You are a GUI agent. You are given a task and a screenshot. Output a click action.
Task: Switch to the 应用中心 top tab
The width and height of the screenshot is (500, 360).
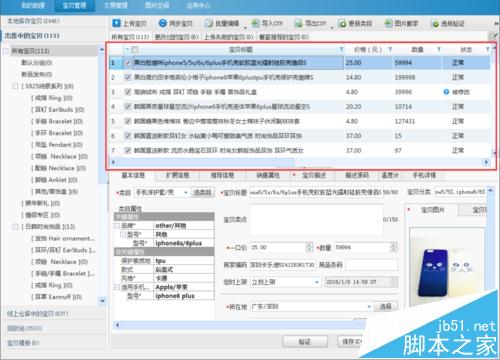198,6
